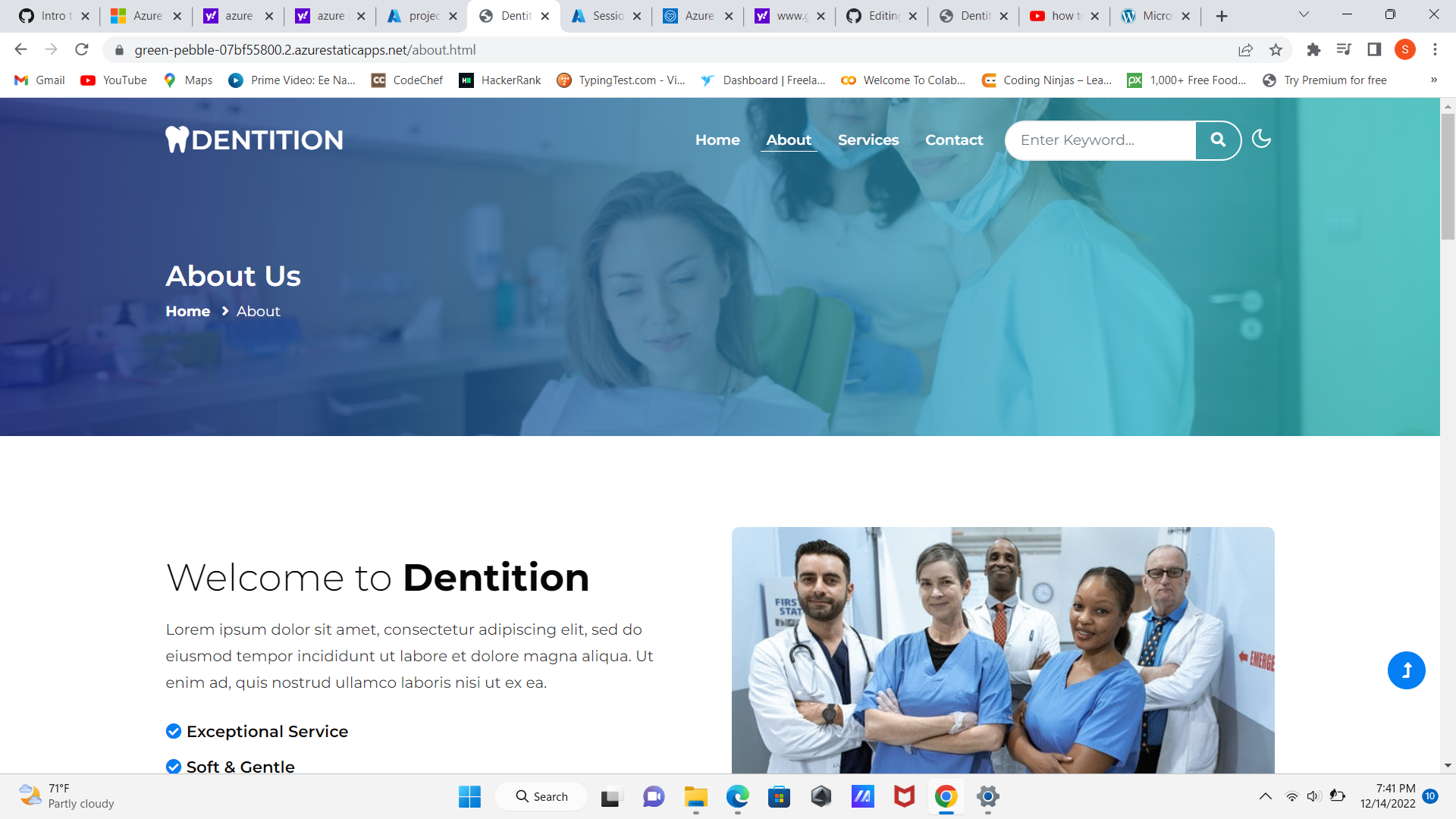Screen dimensions: 1456x819
Task: Click the Home breadcrumb link
Action: pos(187,312)
